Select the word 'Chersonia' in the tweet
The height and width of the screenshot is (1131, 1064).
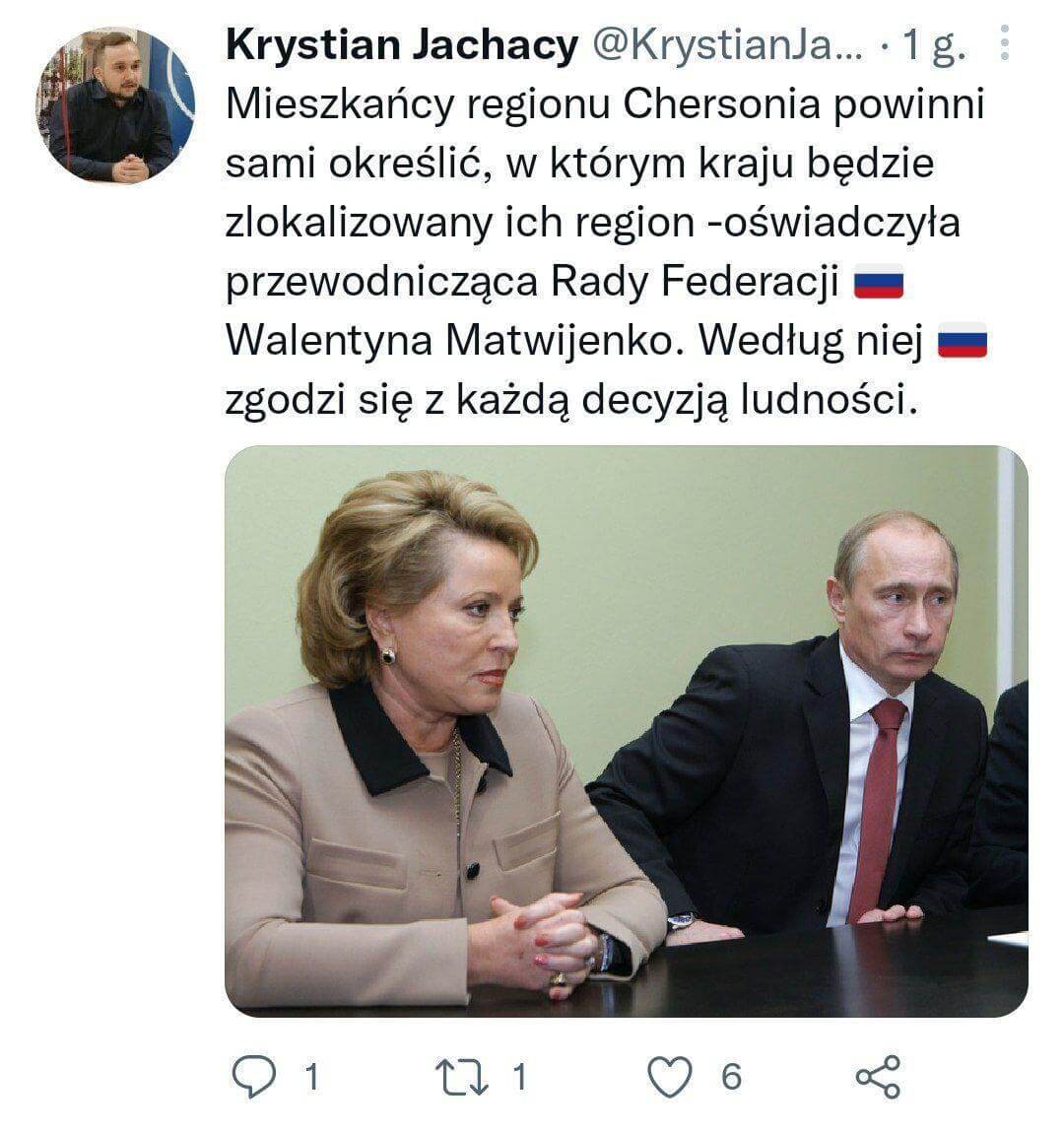pos(721,103)
